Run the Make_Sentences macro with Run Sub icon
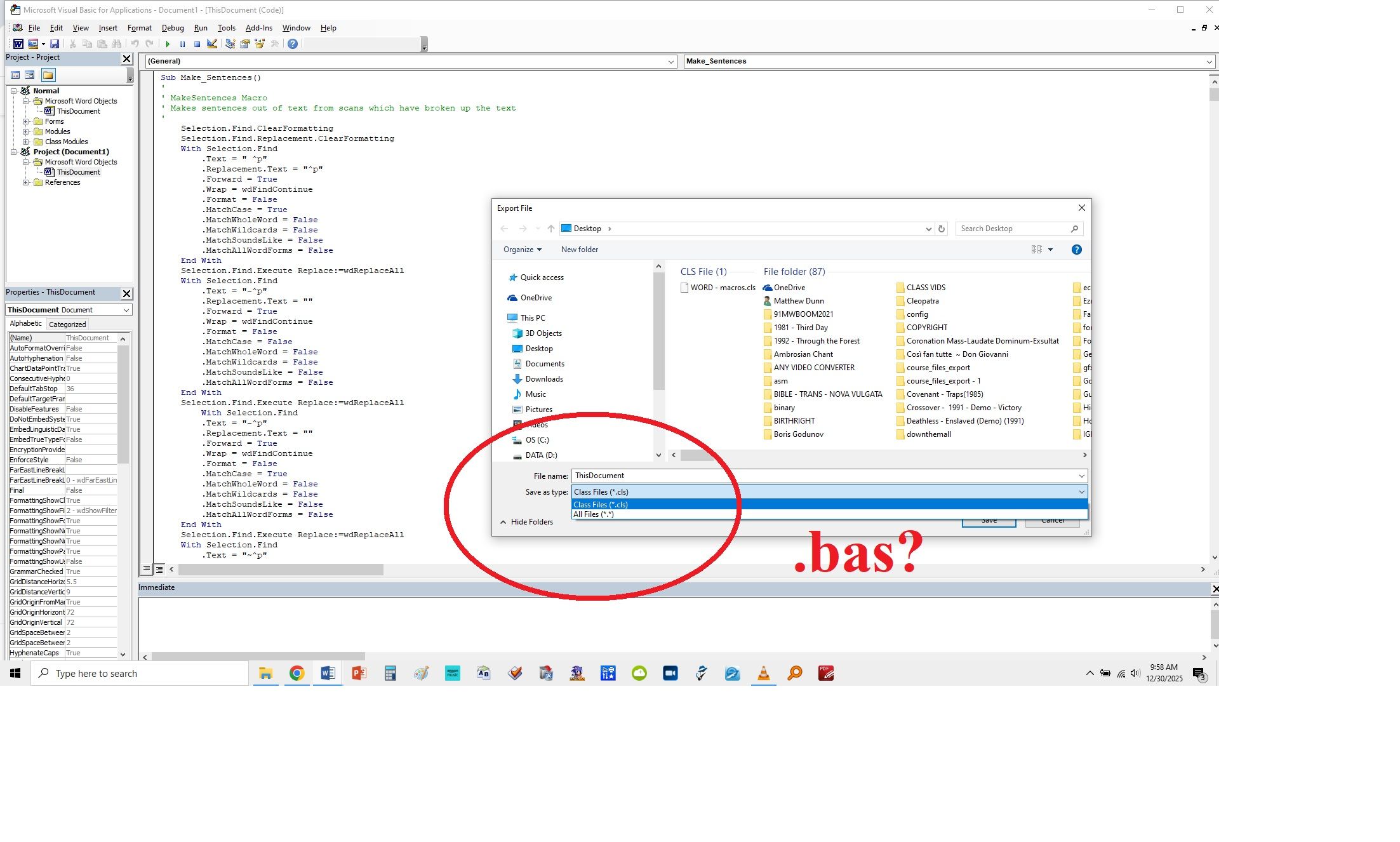The width and height of the screenshot is (1400, 842). (x=167, y=44)
